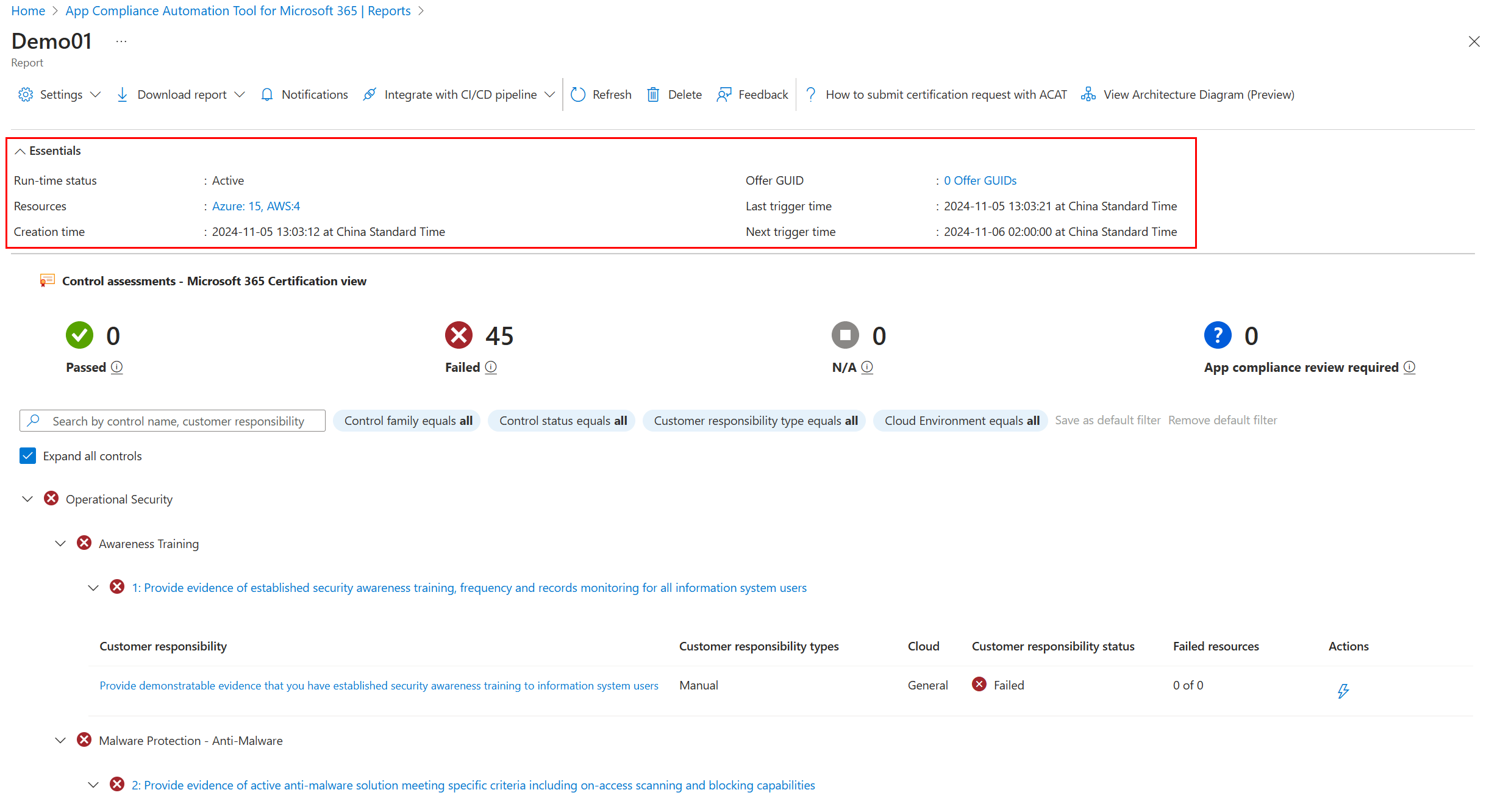Open the Settings dropdown chevron
Image resolution: width=1489 pixels, height=812 pixels.
coord(95,94)
